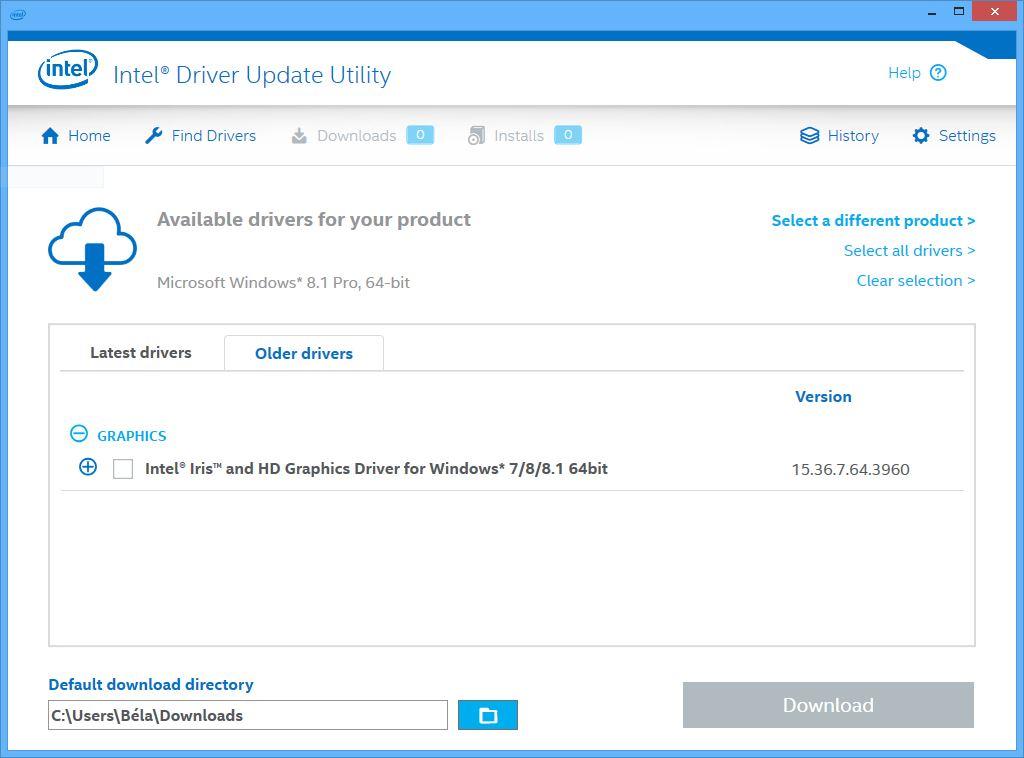Screen dimensions: 1024x758
Task: Click the Home house icon
Action: click(50, 136)
